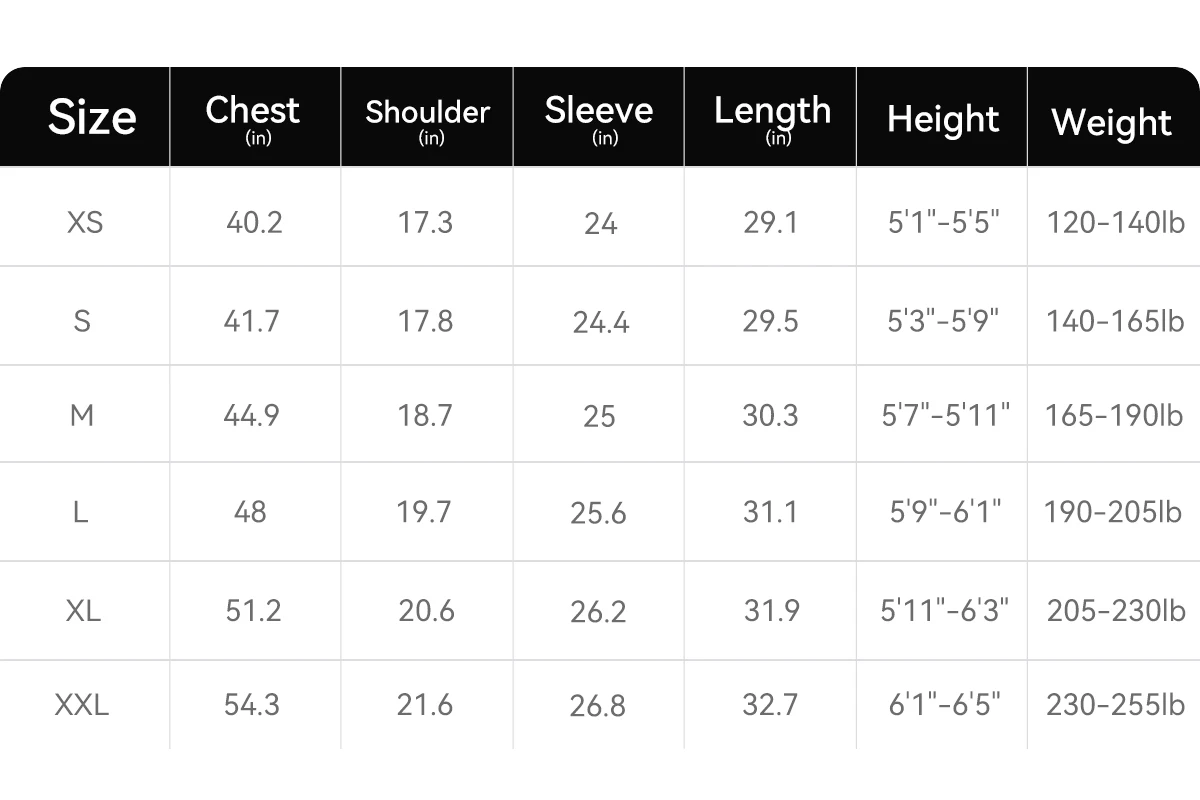The width and height of the screenshot is (1200, 800).
Task: Click length value 29.5 in S row
Action: (x=770, y=320)
